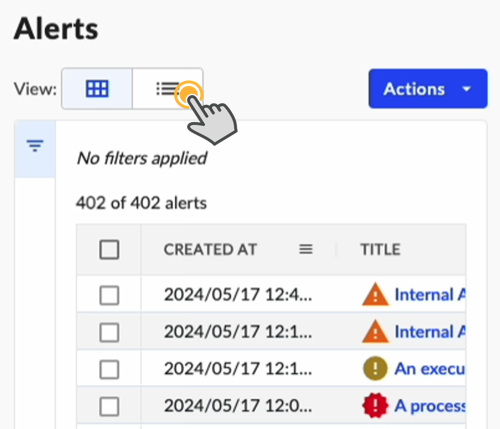The height and width of the screenshot is (429, 500).
Task: Click the Actions dropdown caret arrow
Action: [467, 89]
